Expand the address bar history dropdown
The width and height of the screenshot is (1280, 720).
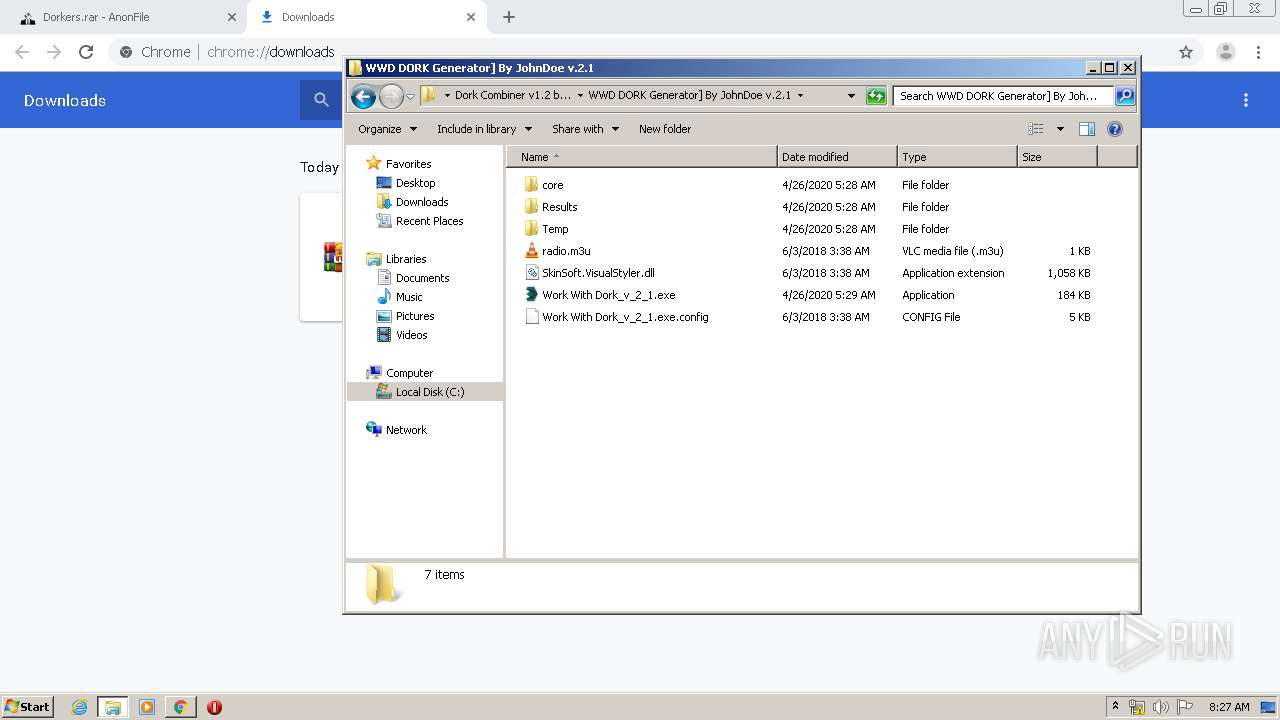[x=851, y=96]
